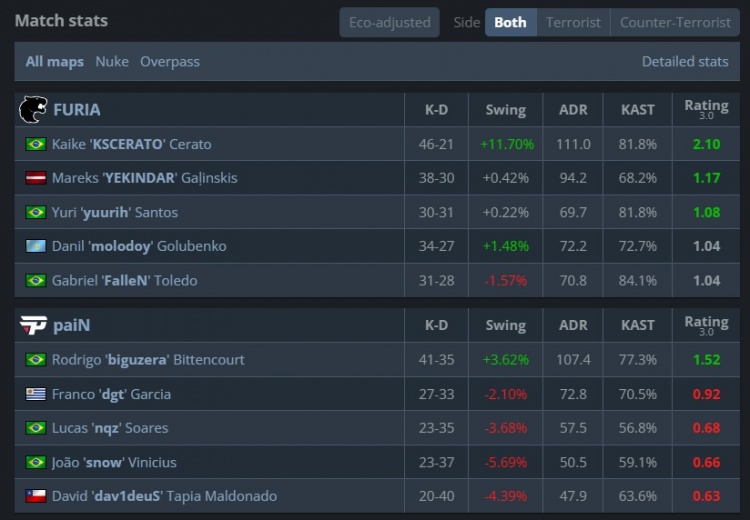The image size is (750, 520).
Task: Click the Uruguay flag beside dgt
Action: coord(36,394)
